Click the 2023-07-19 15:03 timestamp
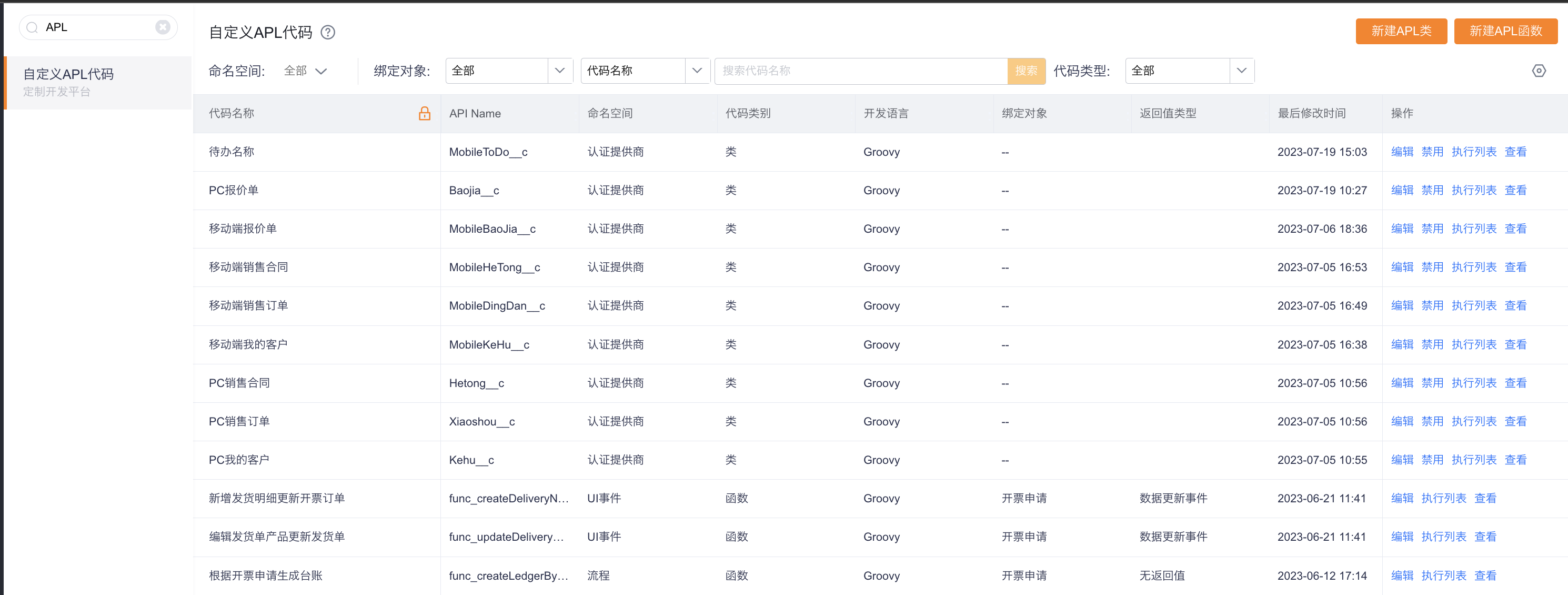Screen dimensions: 1568x595 [x=1322, y=152]
